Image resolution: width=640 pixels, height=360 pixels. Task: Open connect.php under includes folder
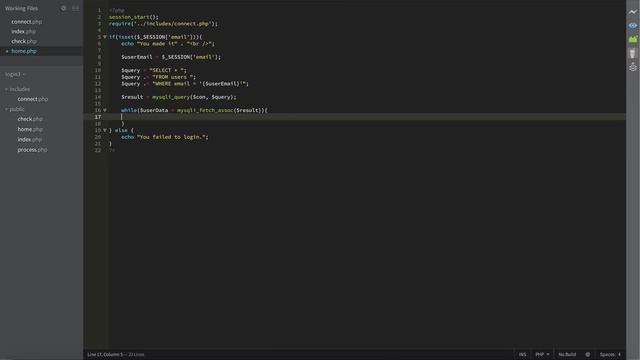coord(33,99)
